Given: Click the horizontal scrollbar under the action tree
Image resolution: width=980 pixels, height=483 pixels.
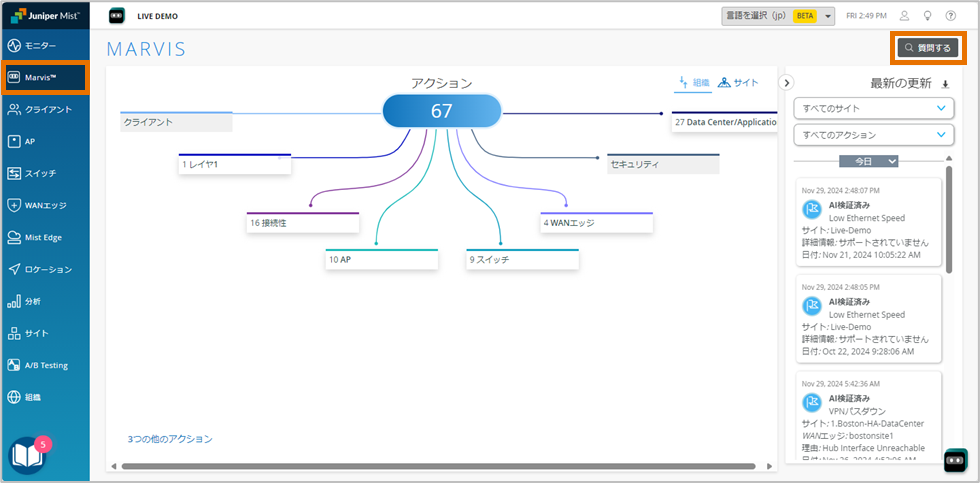Looking at the screenshot, I should (x=440, y=466).
